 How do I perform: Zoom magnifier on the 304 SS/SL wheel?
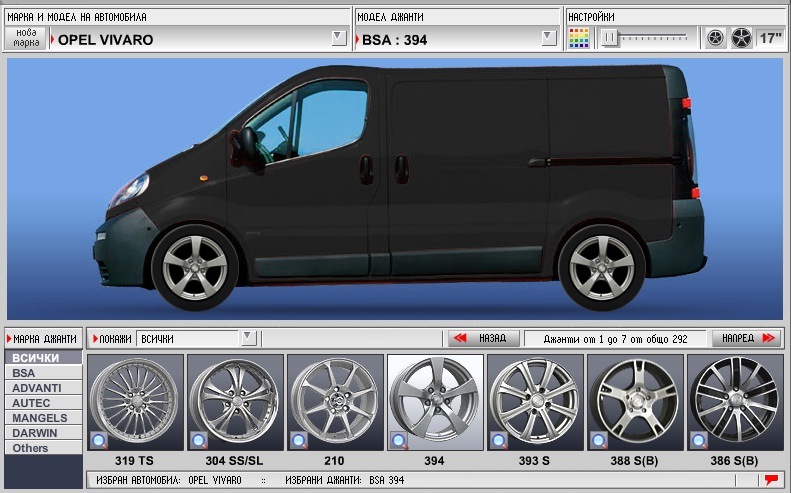[x=199, y=440]
